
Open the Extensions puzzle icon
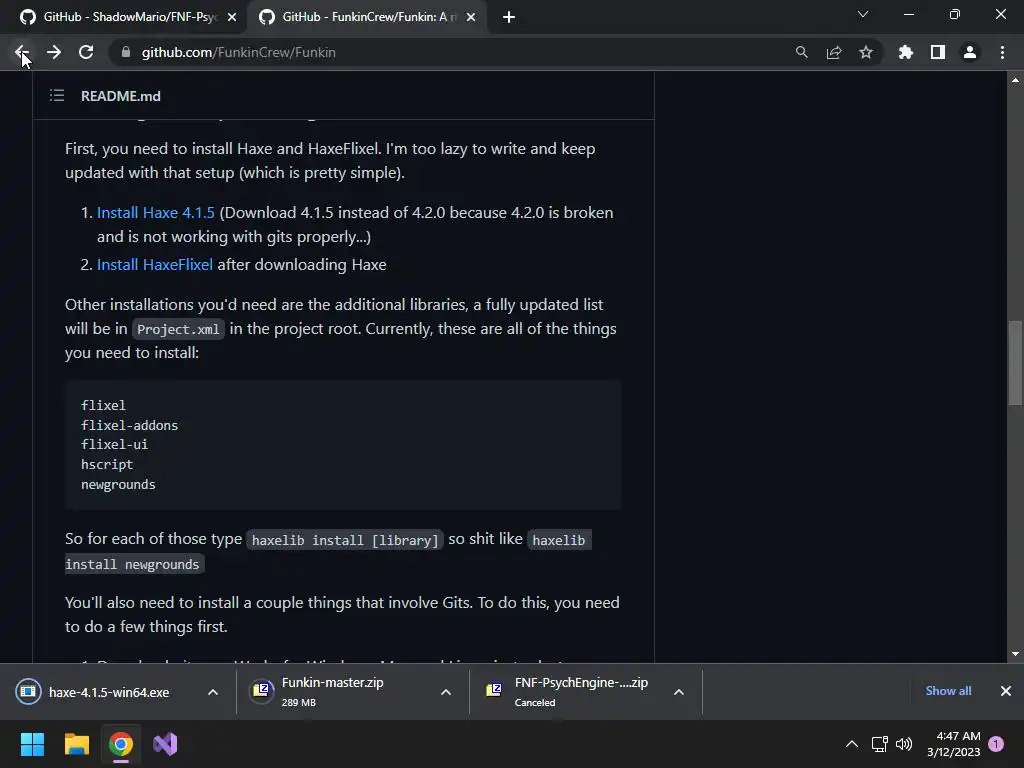[905, 52]
